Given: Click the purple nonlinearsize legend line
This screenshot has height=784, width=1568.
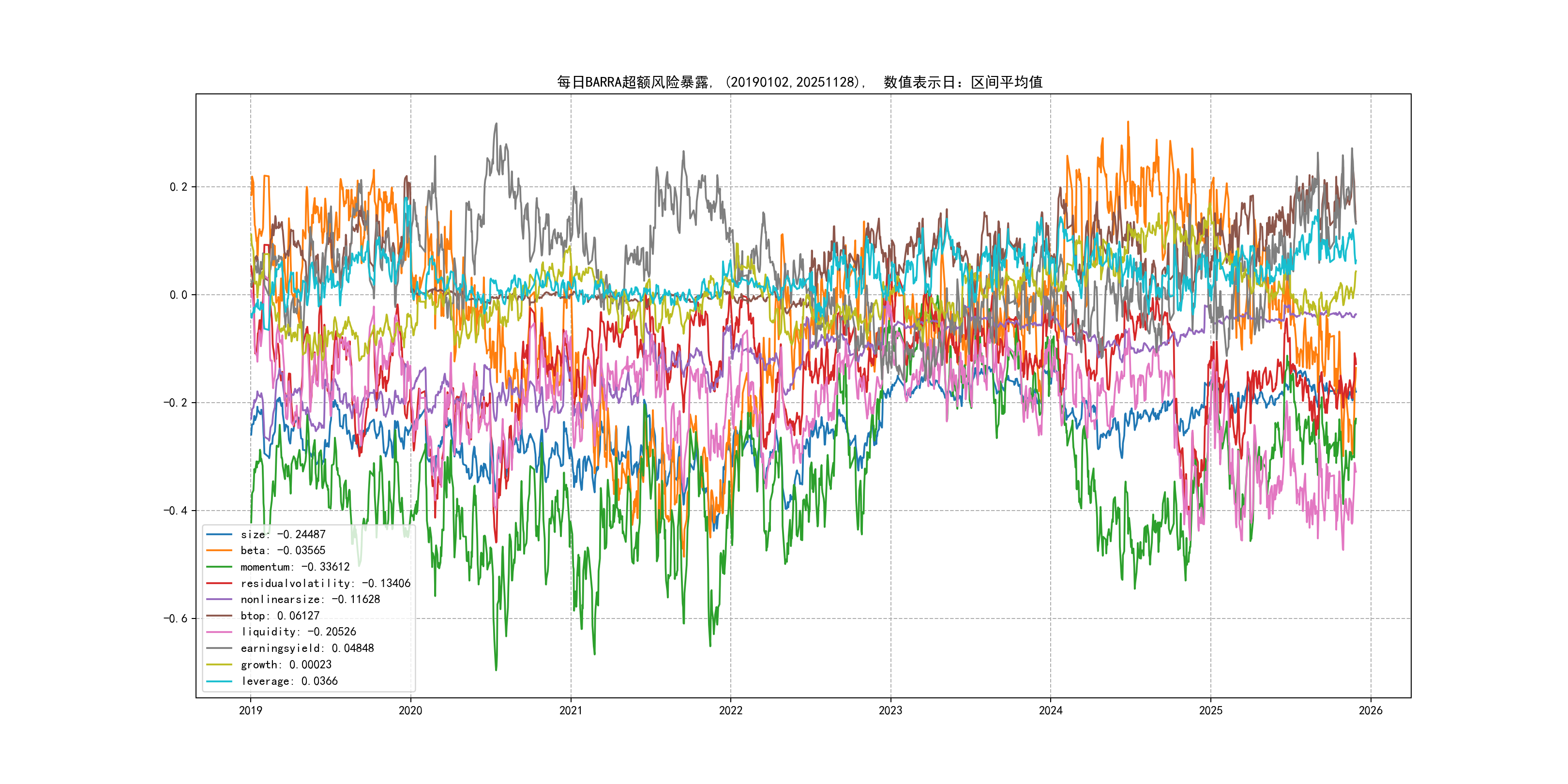Looking at the screenshot, I should [219, 600].
